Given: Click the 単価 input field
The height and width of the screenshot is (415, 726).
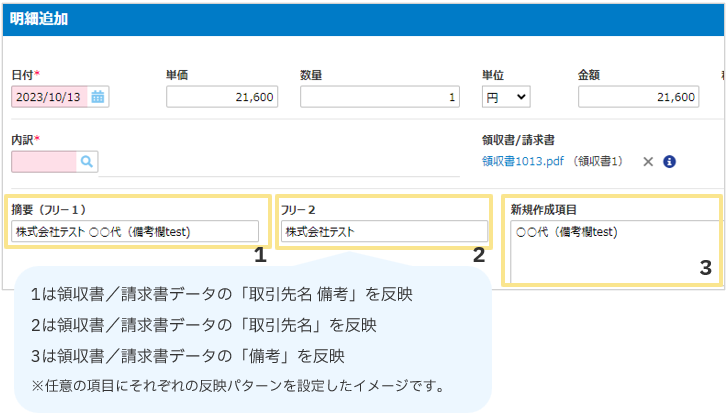Looking at the screenshot, I should (222, 97).
